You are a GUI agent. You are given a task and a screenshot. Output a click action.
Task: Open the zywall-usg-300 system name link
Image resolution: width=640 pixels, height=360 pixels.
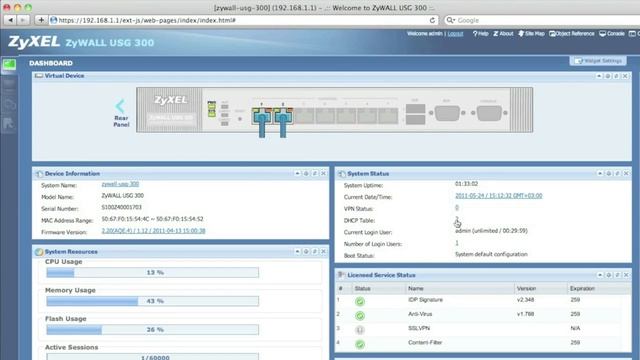[120, 184]
